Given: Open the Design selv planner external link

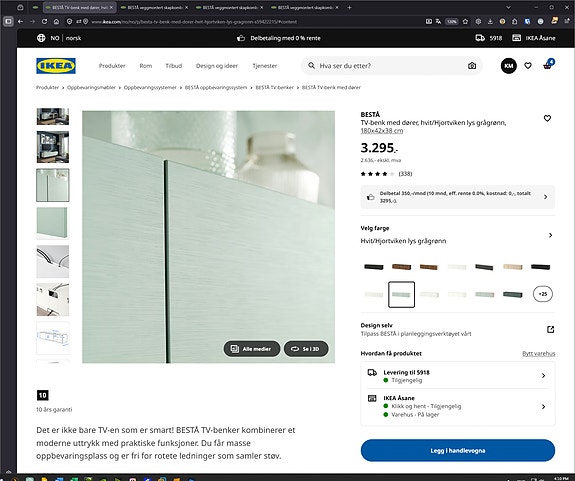Looking at the screenshot, I should [550, 329].
